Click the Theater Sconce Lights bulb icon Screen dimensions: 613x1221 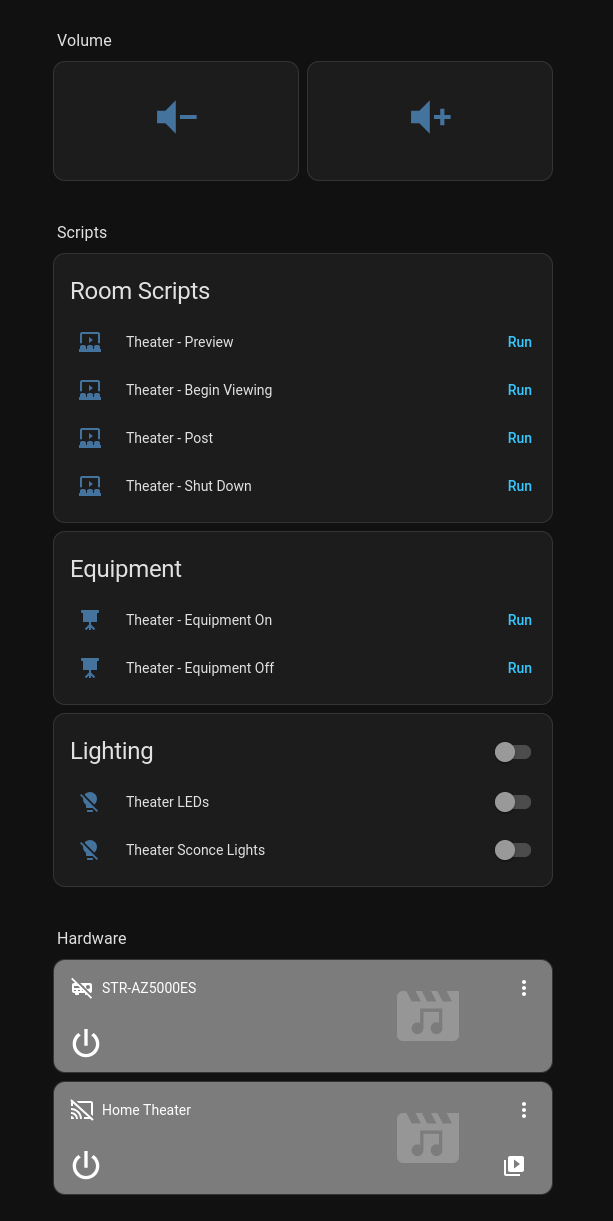pos(90,850)
